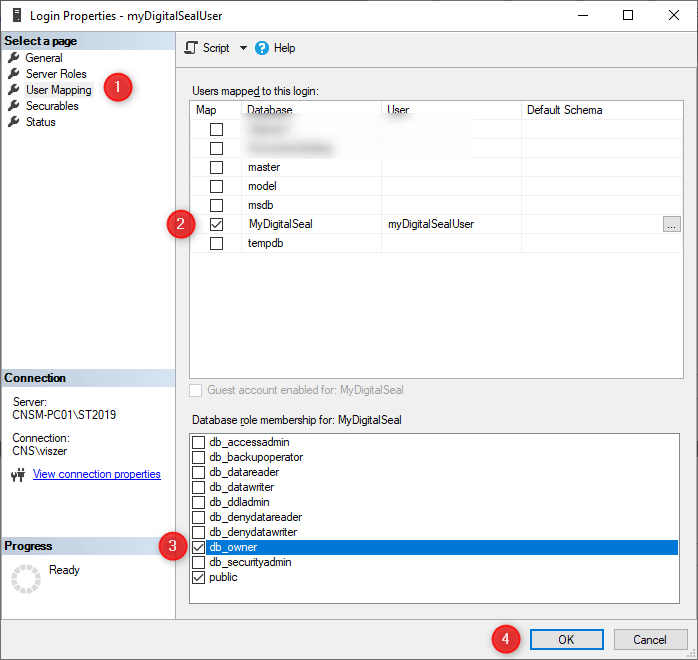Click the server icon in title bar

pos(17,16)
